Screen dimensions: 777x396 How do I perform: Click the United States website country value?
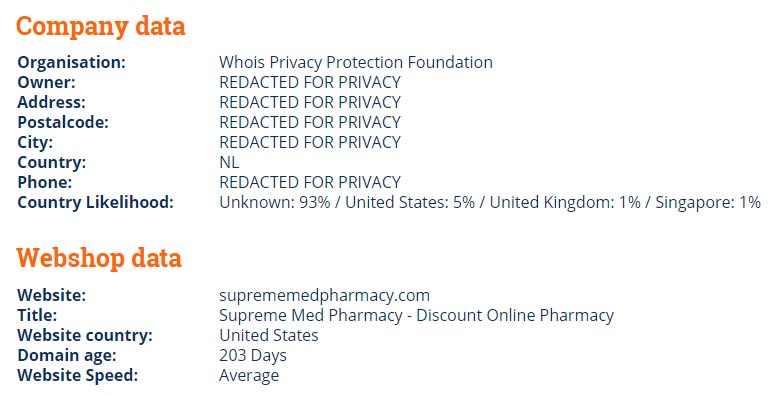point(269,336)
